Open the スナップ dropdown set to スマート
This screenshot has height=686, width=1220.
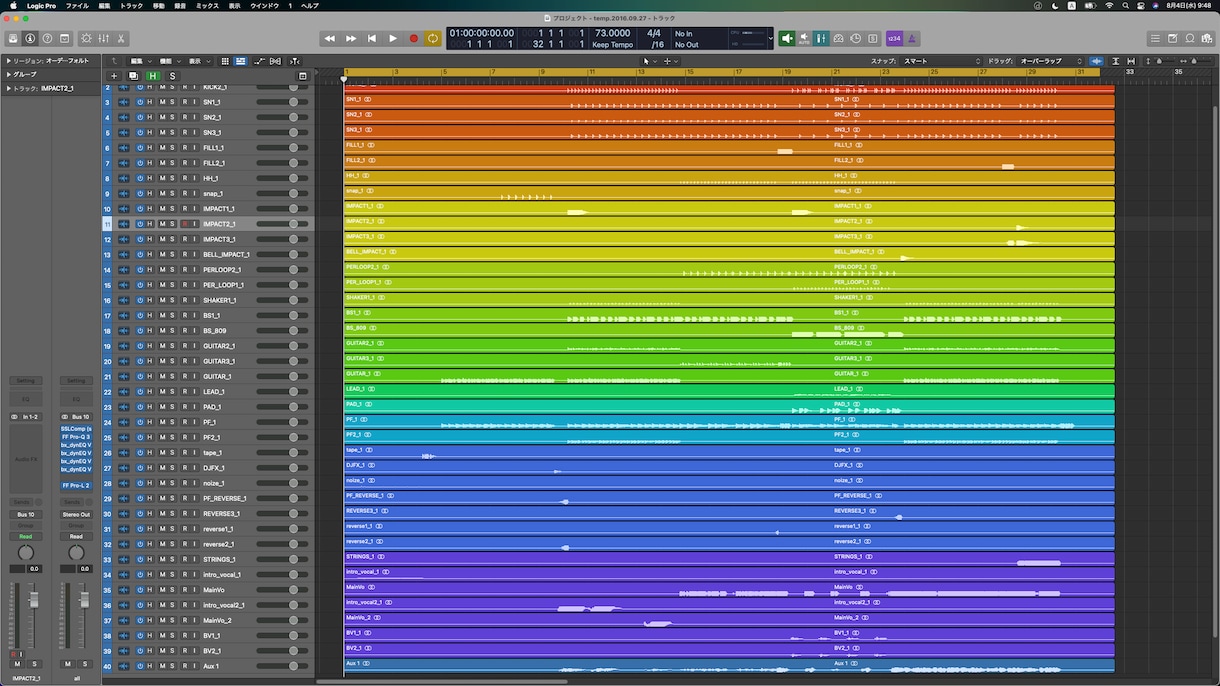942,61
